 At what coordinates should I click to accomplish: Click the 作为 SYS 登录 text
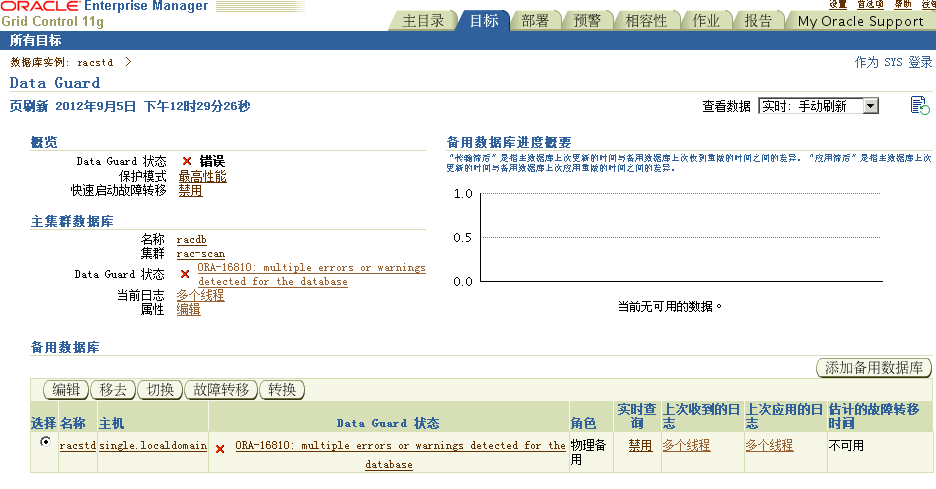[893, 62]
